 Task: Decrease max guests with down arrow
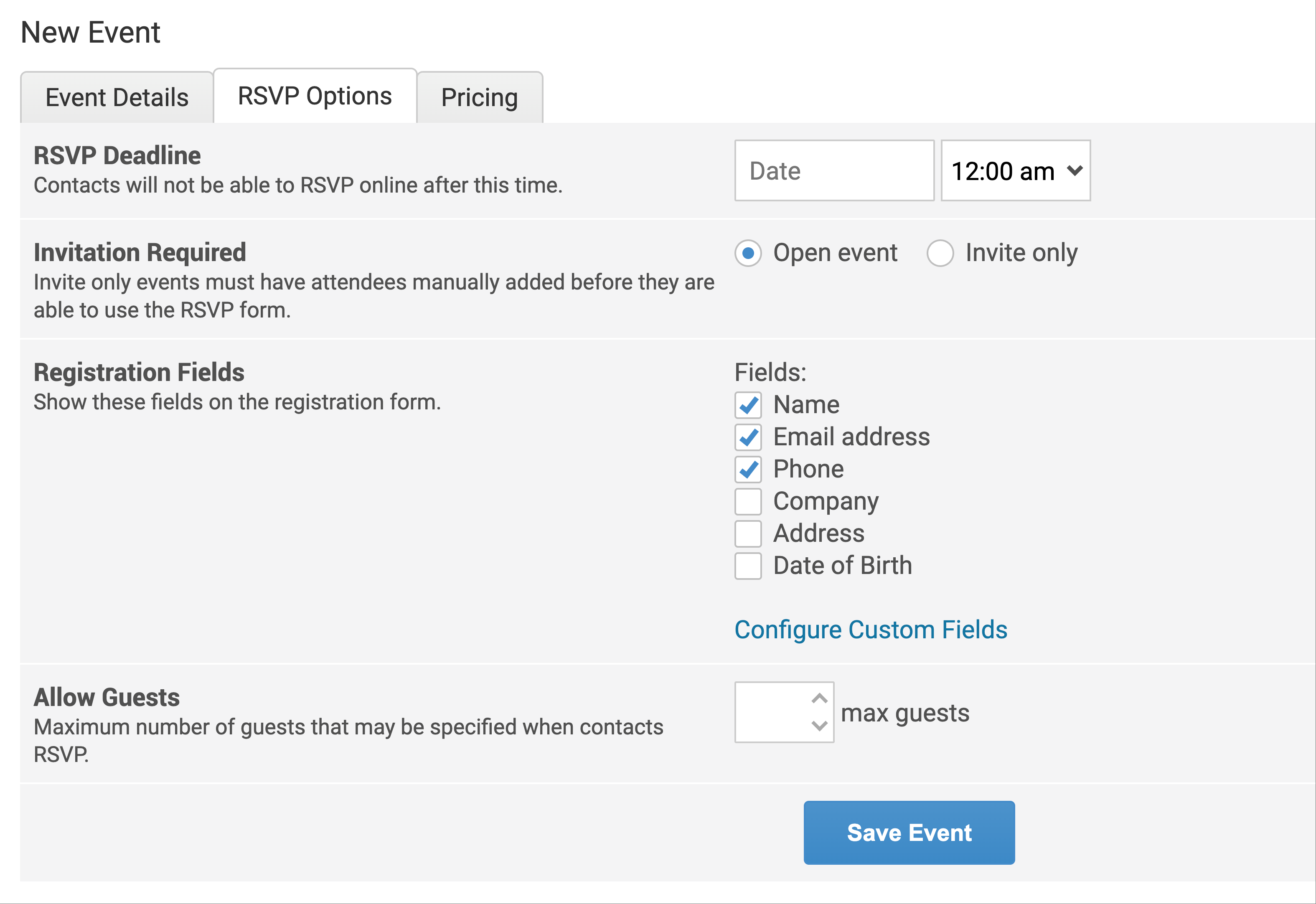point(819,726)
